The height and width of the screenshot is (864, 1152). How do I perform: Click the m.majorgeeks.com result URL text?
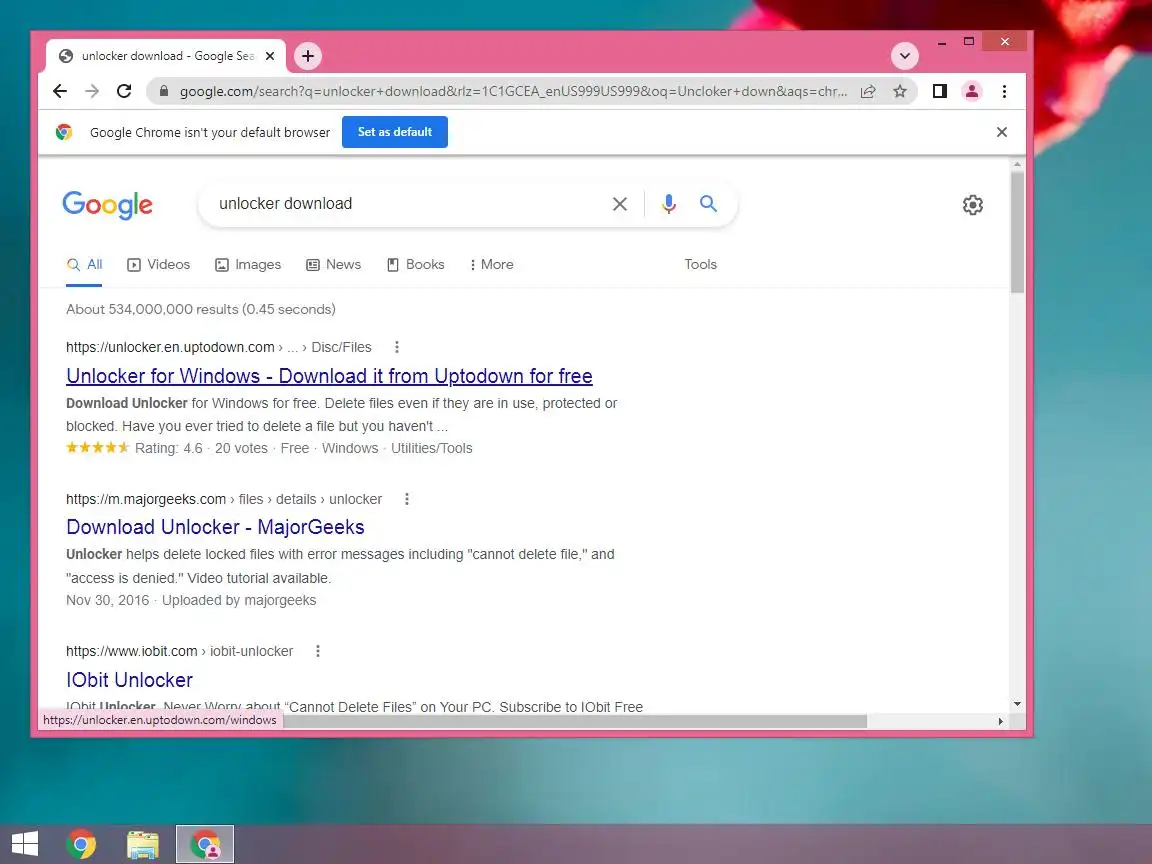(145, 499)
